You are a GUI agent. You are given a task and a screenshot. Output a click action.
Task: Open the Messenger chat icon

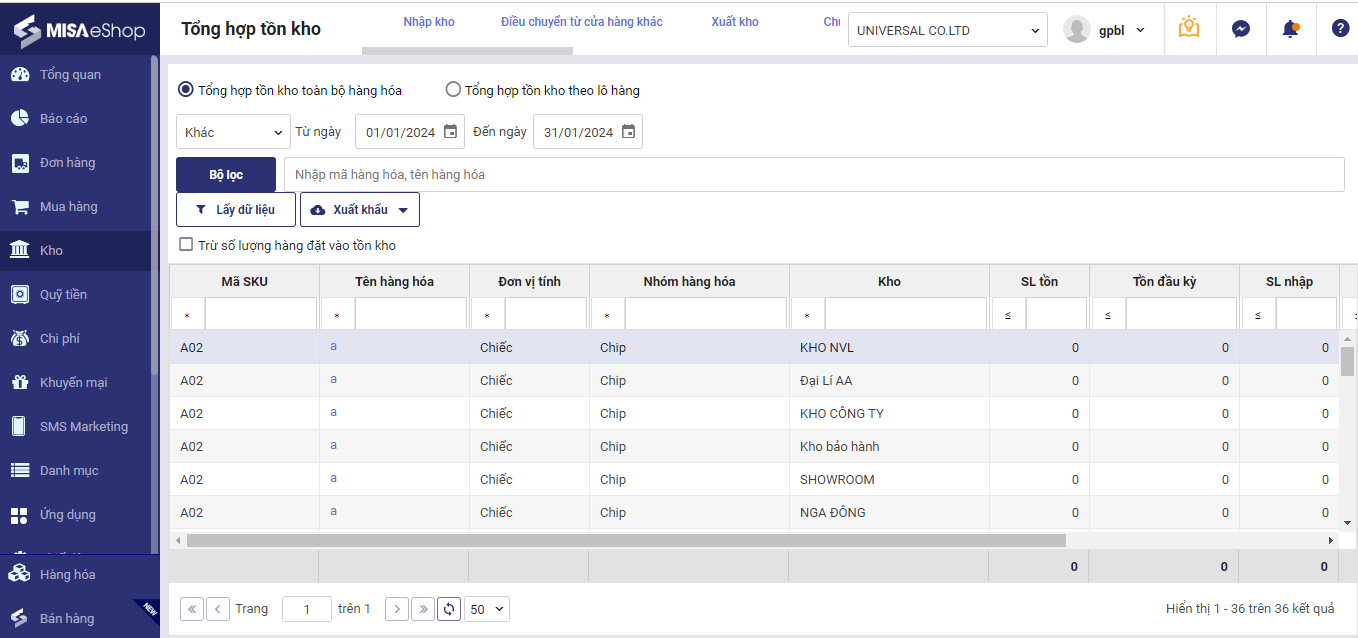coord(1240,29)
